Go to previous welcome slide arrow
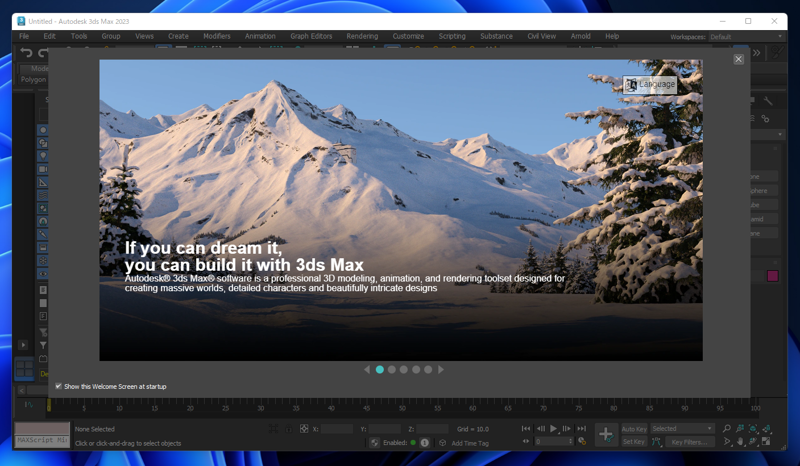800x466 pixels. coord(367,370)
